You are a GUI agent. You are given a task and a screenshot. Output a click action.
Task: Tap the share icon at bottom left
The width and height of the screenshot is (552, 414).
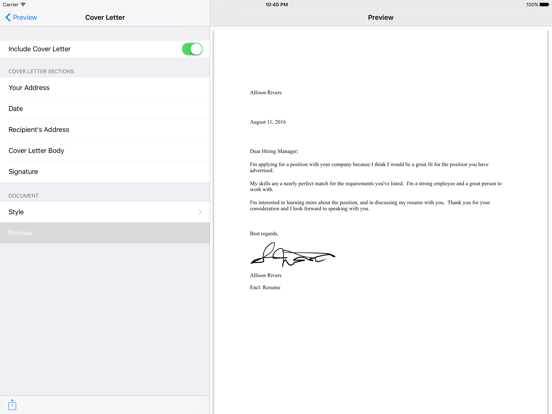[12, 404]
